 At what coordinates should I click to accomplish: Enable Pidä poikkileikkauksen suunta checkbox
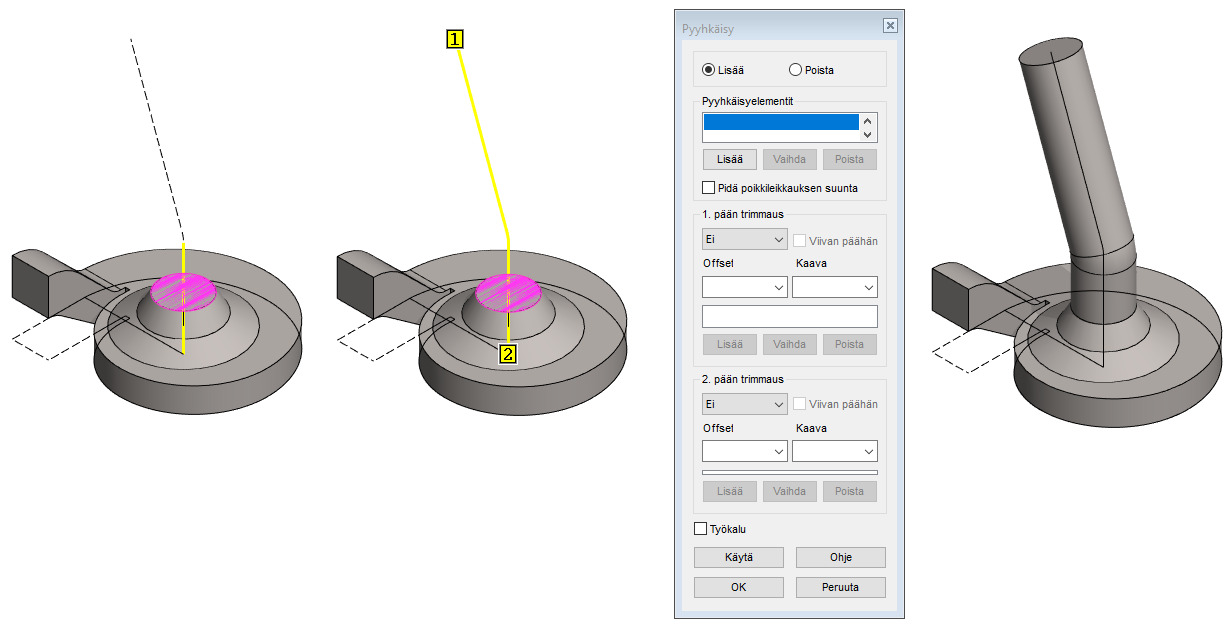point(709,188)
